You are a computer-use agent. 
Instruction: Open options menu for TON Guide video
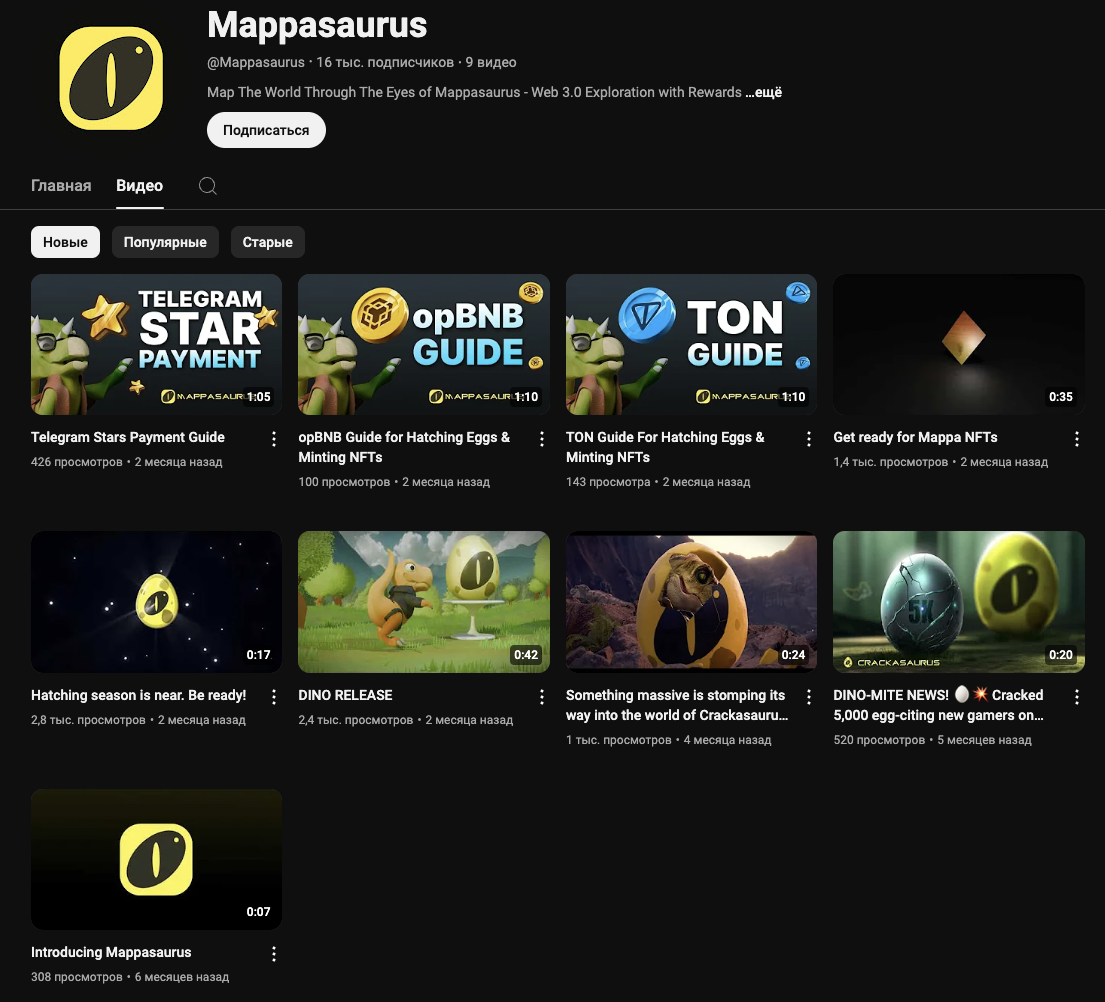pos(809,438)
